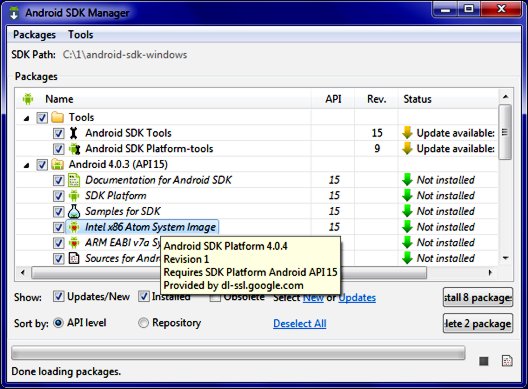Toggle the Updates/New show checkbox
This screenshot has width=528, height=389.
tap(59, 297)
